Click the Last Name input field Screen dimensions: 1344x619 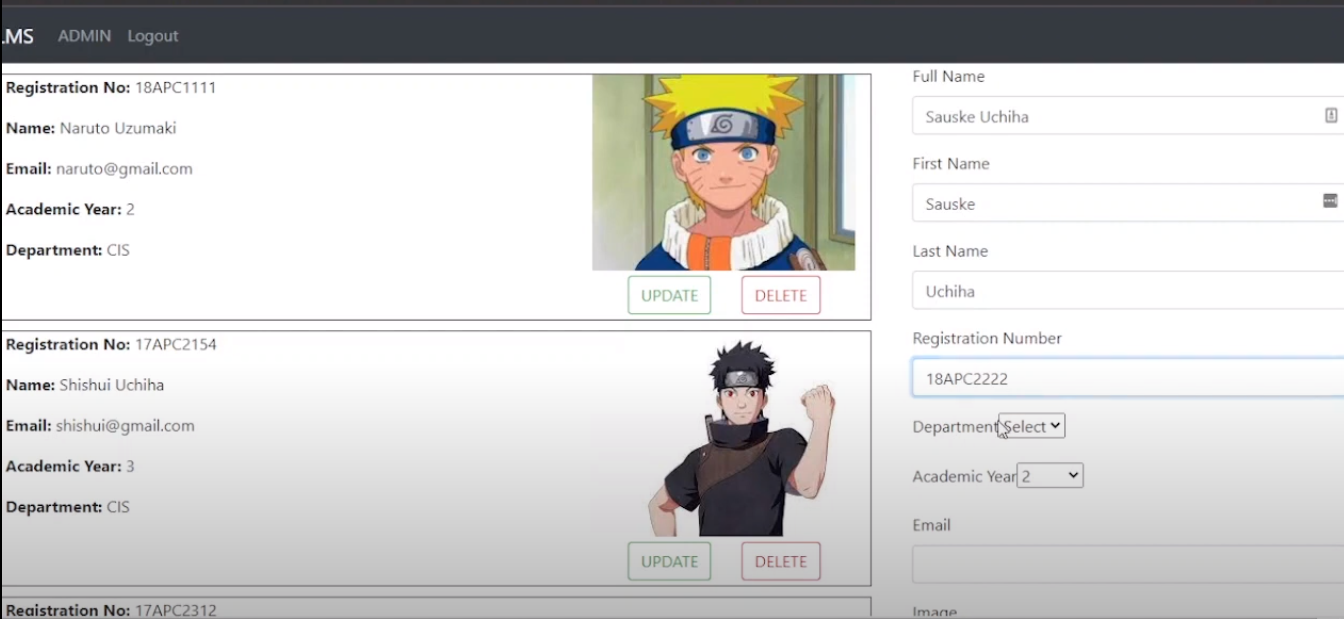click(x=1128, y=291)
